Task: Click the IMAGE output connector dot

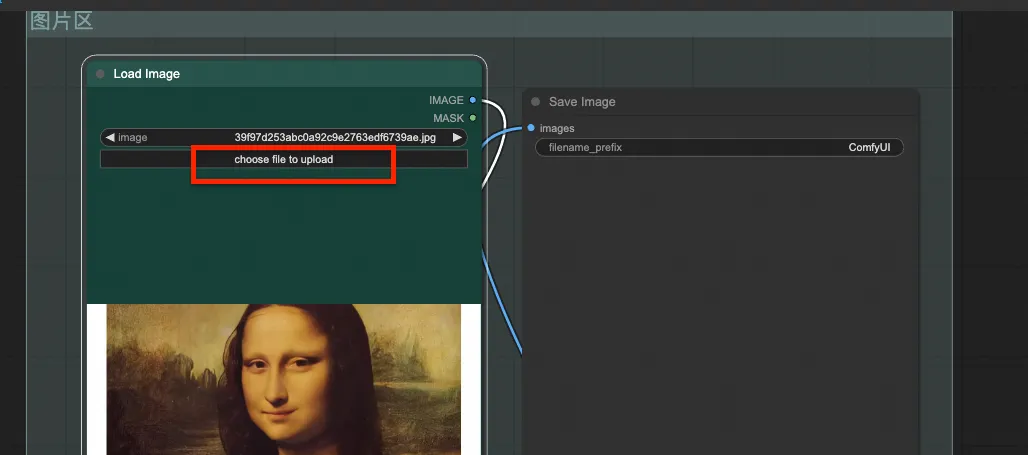Action: pyautogui.click(x=473, y=100)
